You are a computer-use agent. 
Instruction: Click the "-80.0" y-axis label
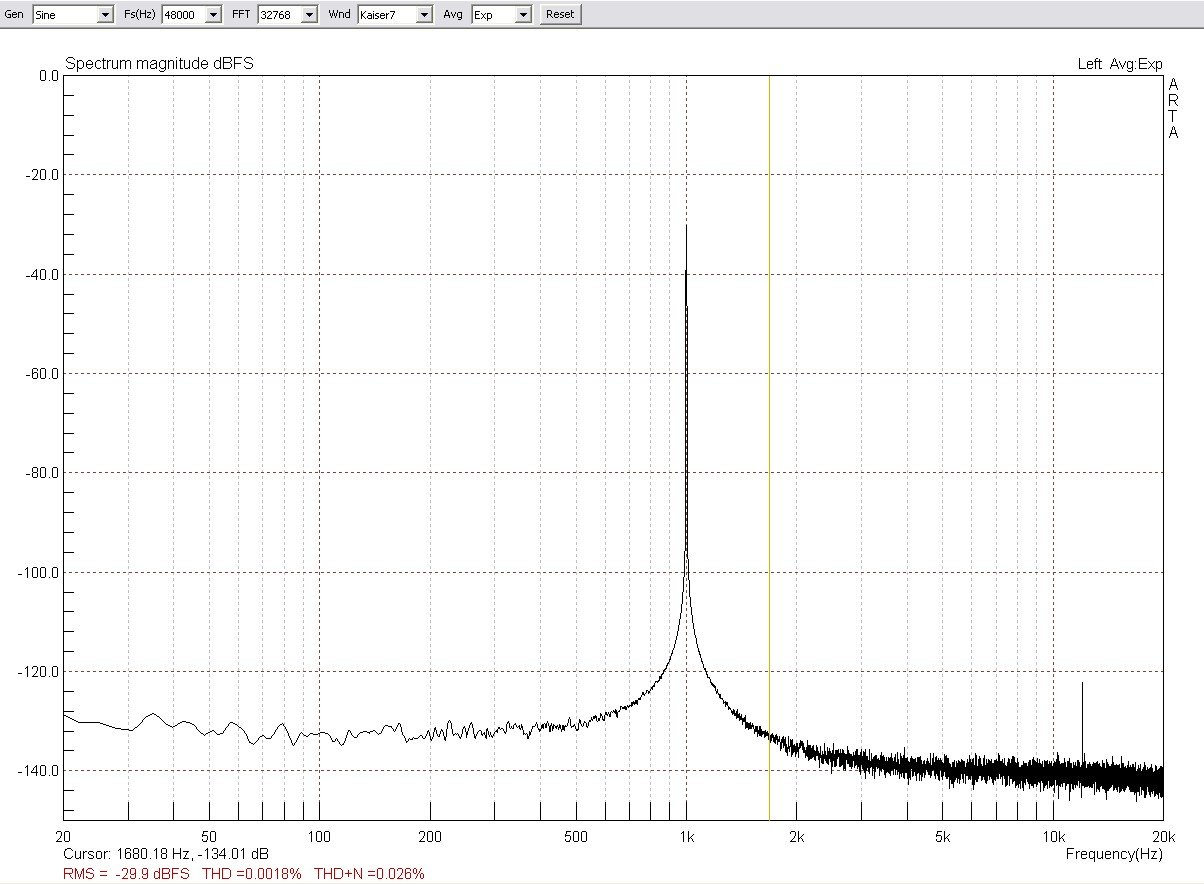42,472
